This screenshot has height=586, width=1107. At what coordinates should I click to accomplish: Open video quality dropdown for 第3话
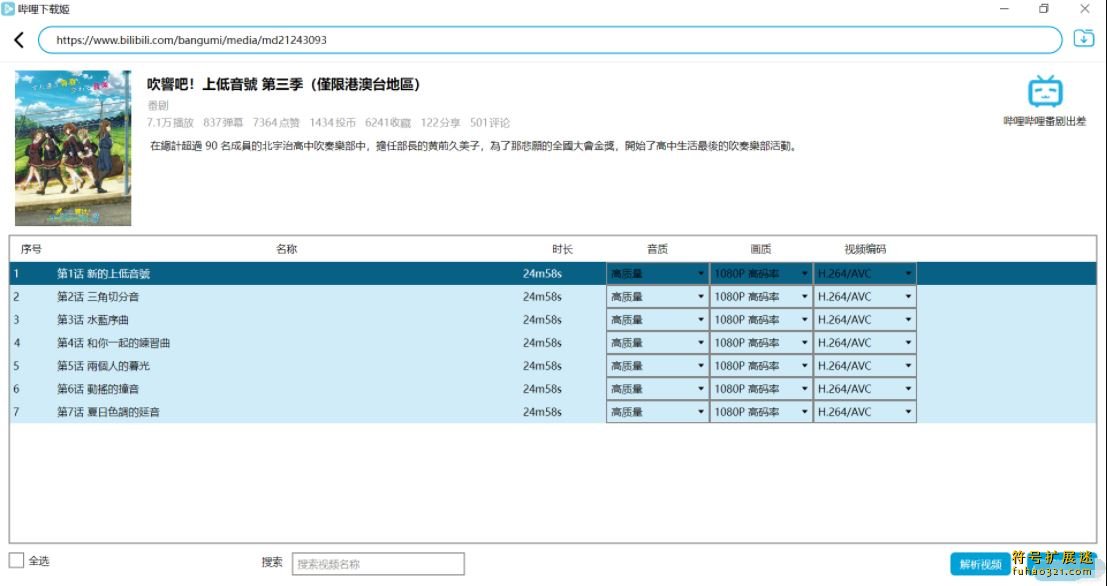point(761,320)
